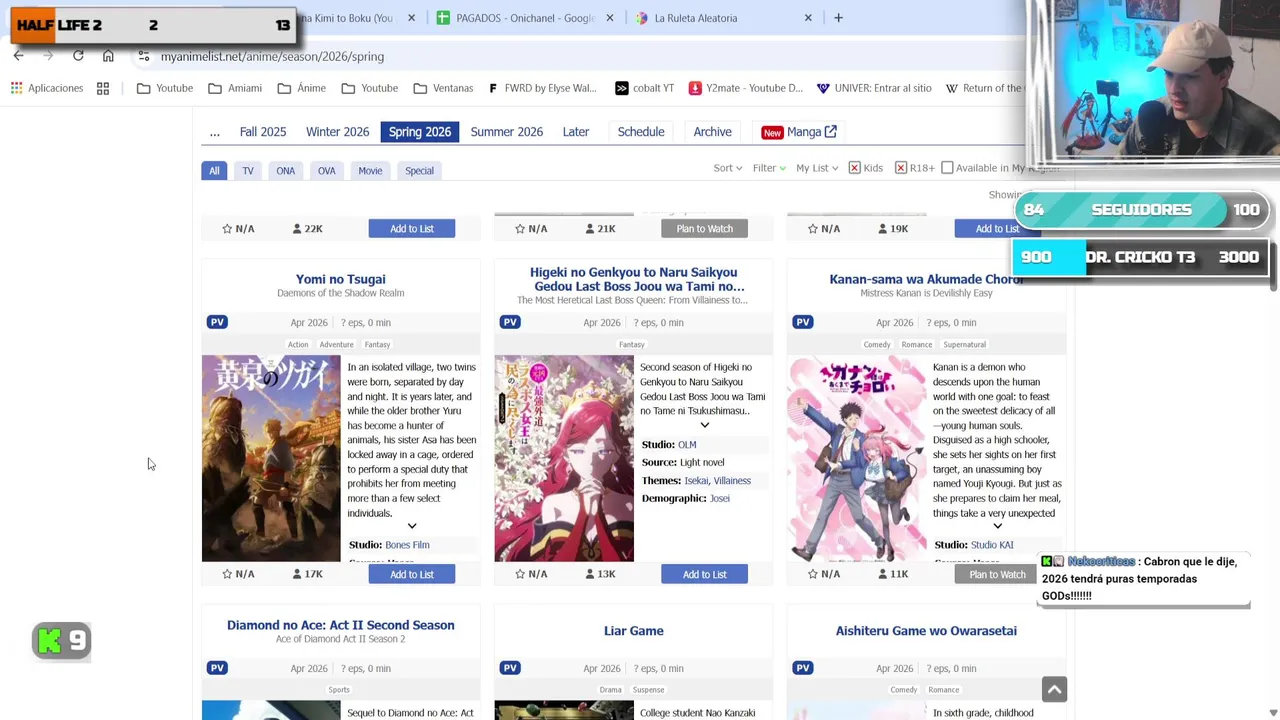Open Diamond no Ace: Act II title
The image size is (1280, 720).
pos(341,625)
